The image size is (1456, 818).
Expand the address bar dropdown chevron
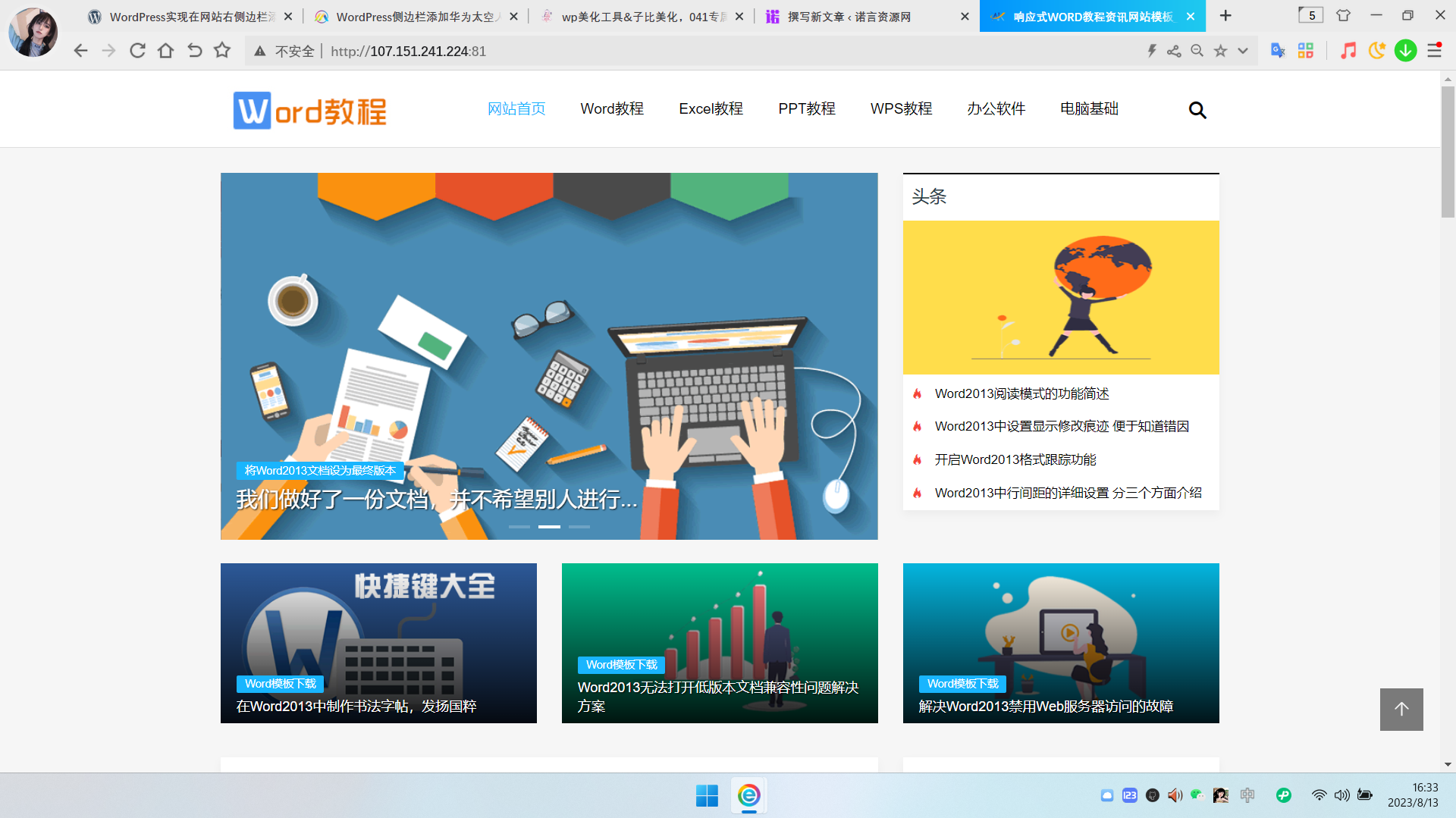click(x=1243, y=51)
